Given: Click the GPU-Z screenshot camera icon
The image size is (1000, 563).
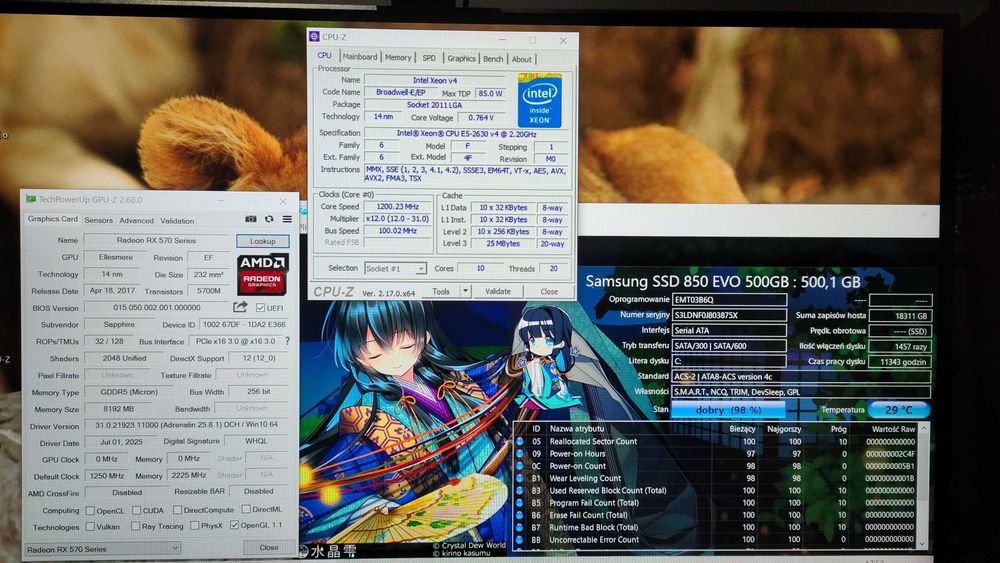Looking at the screenshot, I should click(251, 219).
